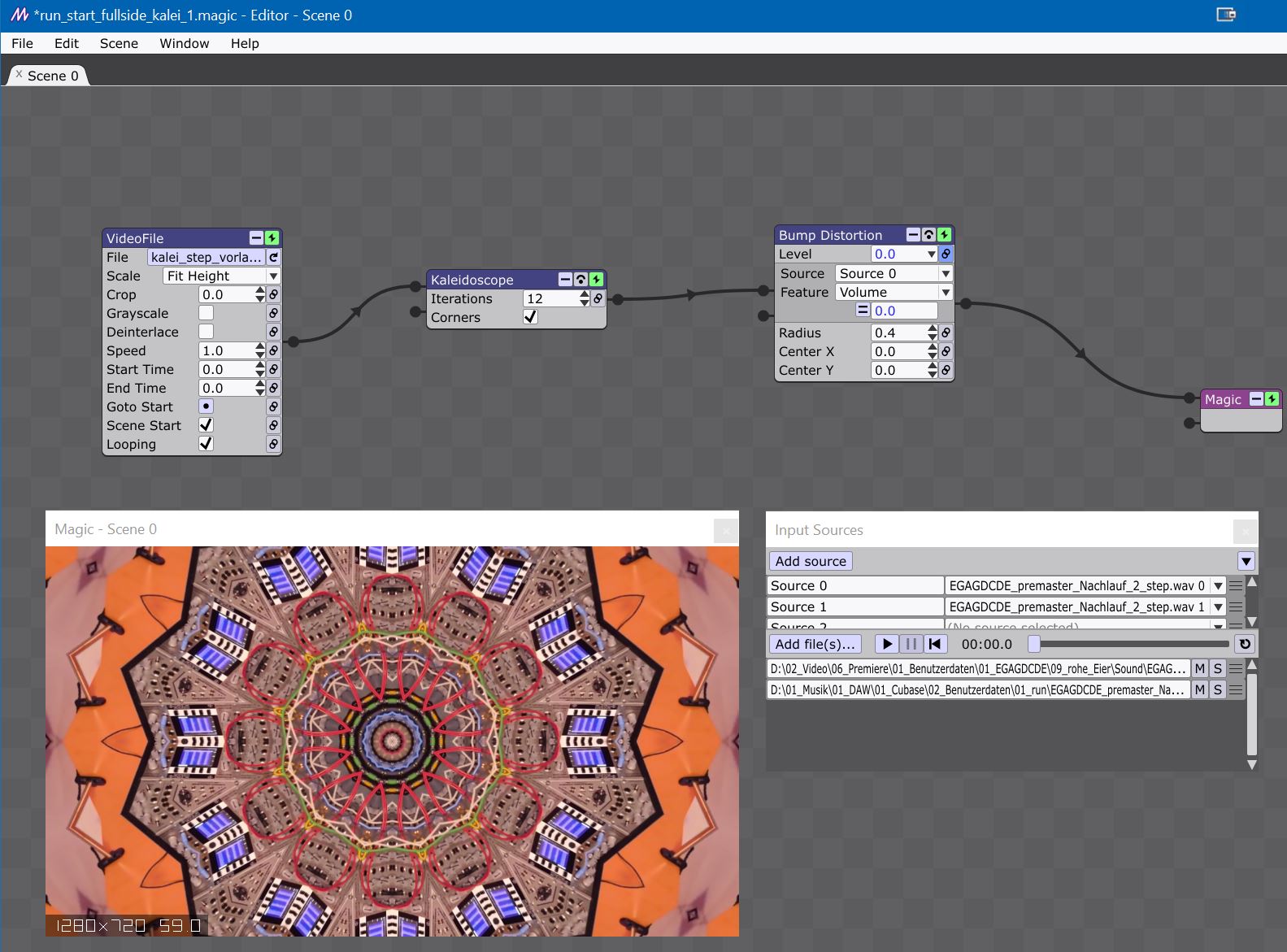Mute the 01_Musik audio file with M
This screenshot has width=1287, height=952.
pyautogui.click(x=1200, y=689)
